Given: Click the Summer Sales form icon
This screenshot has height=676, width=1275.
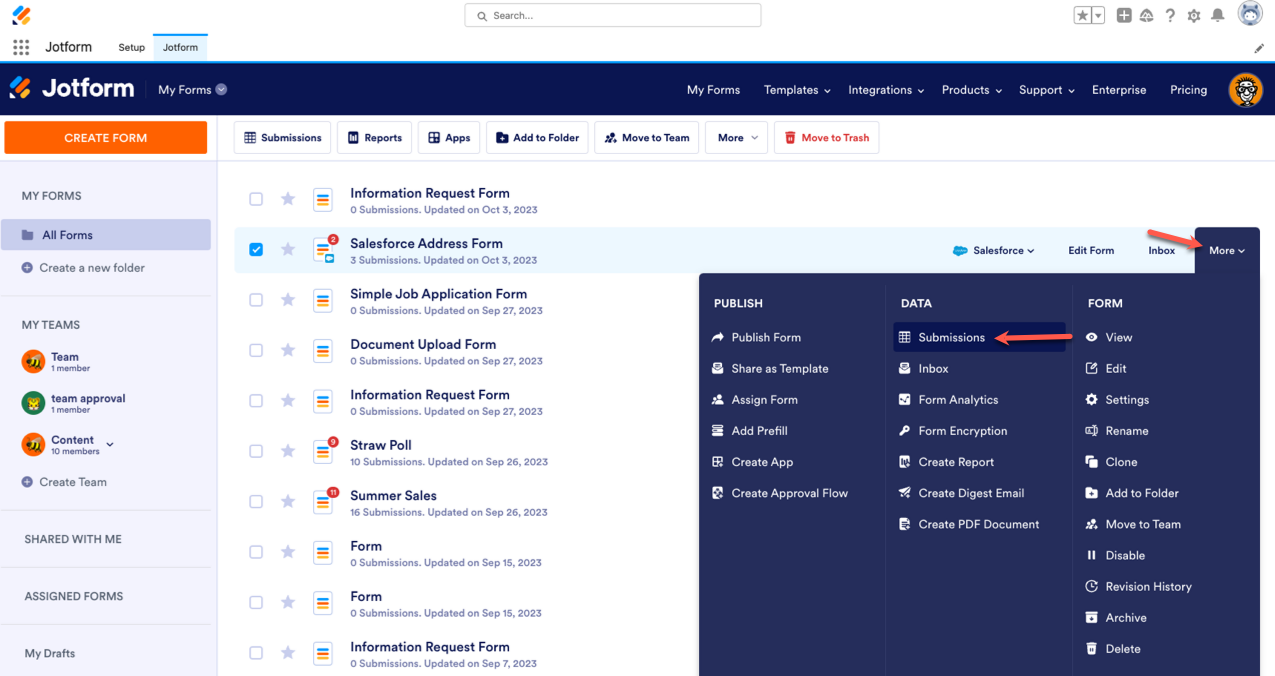Looking at the screenshot, I should tap(323, 501).
